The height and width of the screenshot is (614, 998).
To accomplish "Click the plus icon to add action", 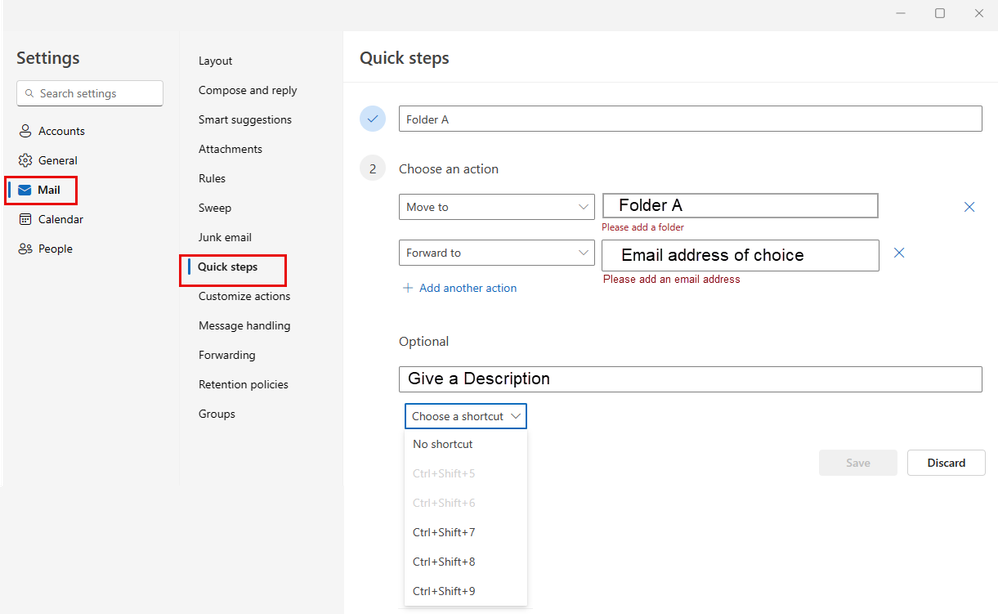I will (407, 288).
